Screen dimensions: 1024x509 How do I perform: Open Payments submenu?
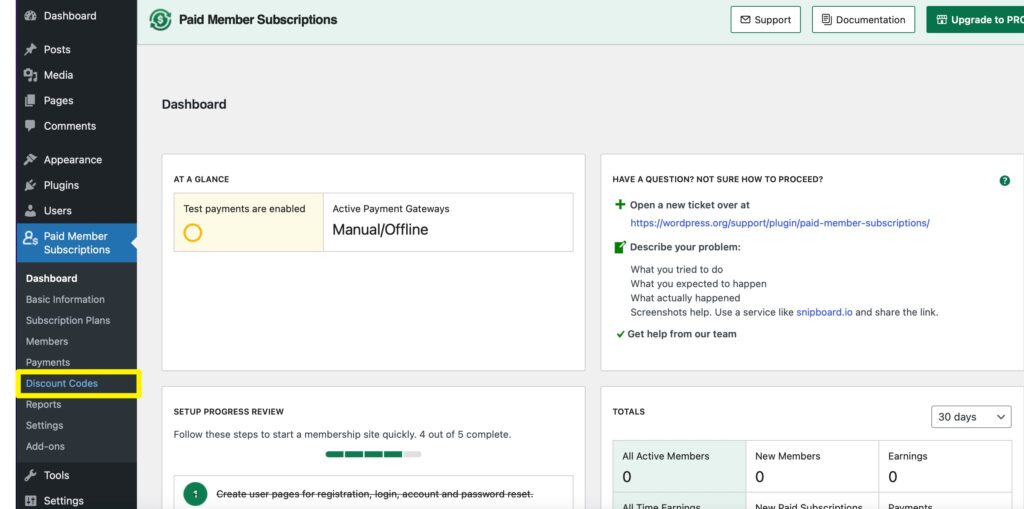(x=48, y=362)
